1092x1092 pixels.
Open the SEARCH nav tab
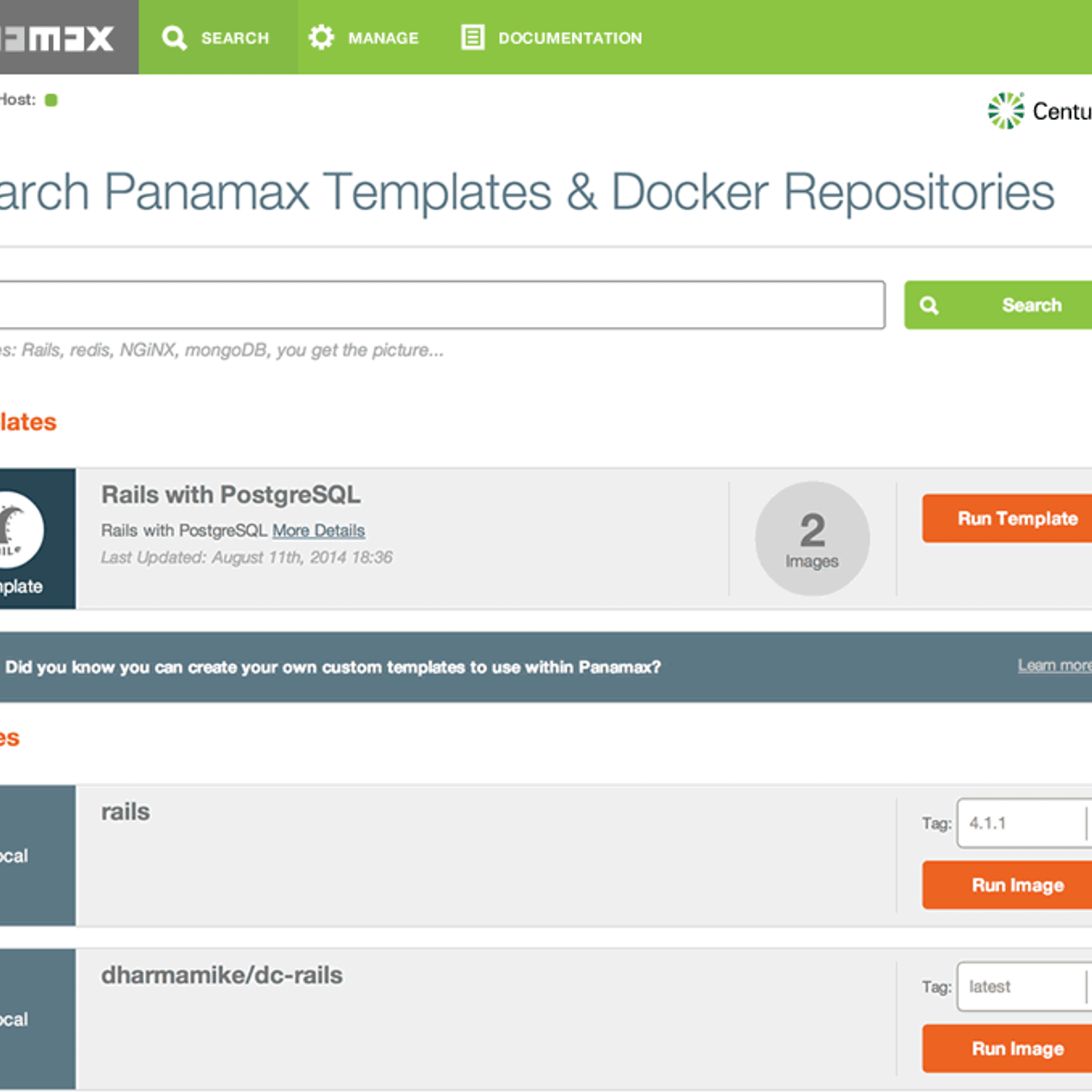click(x=218, y=38)
